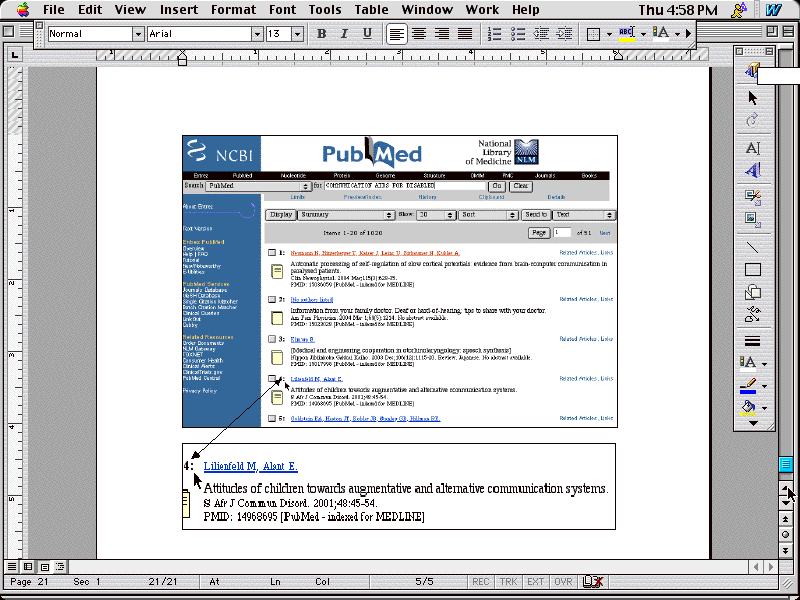Viewport: 800px width, 600px height.
Task: Open the Insert menu
Action: coord(179,10)
